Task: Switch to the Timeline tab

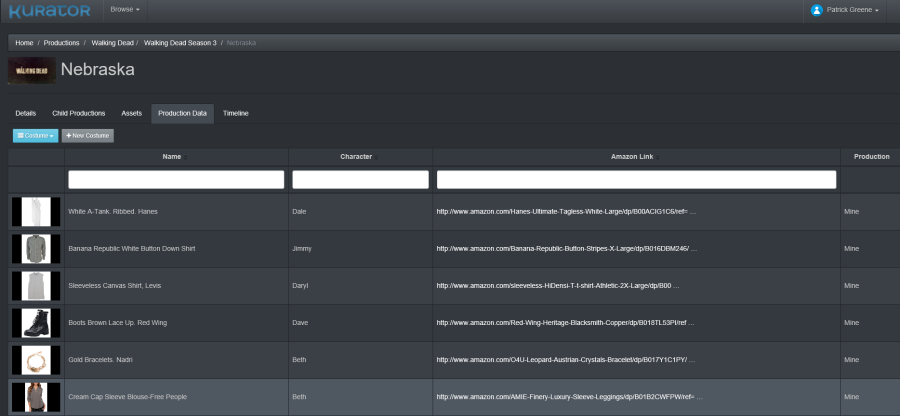Action: [236, 113]
